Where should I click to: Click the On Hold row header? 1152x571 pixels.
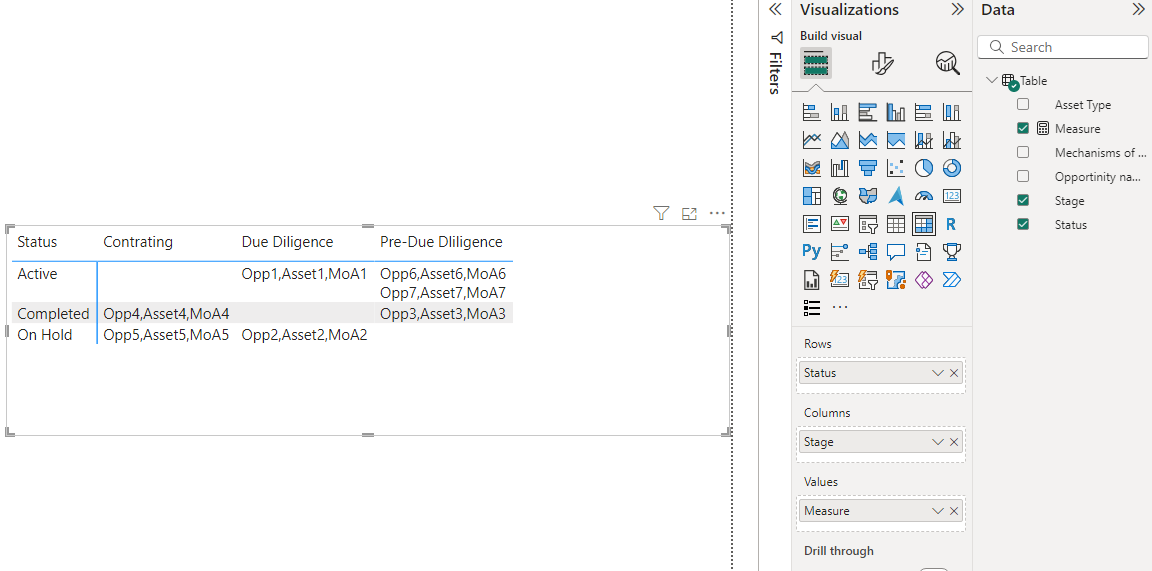(45, 335)
